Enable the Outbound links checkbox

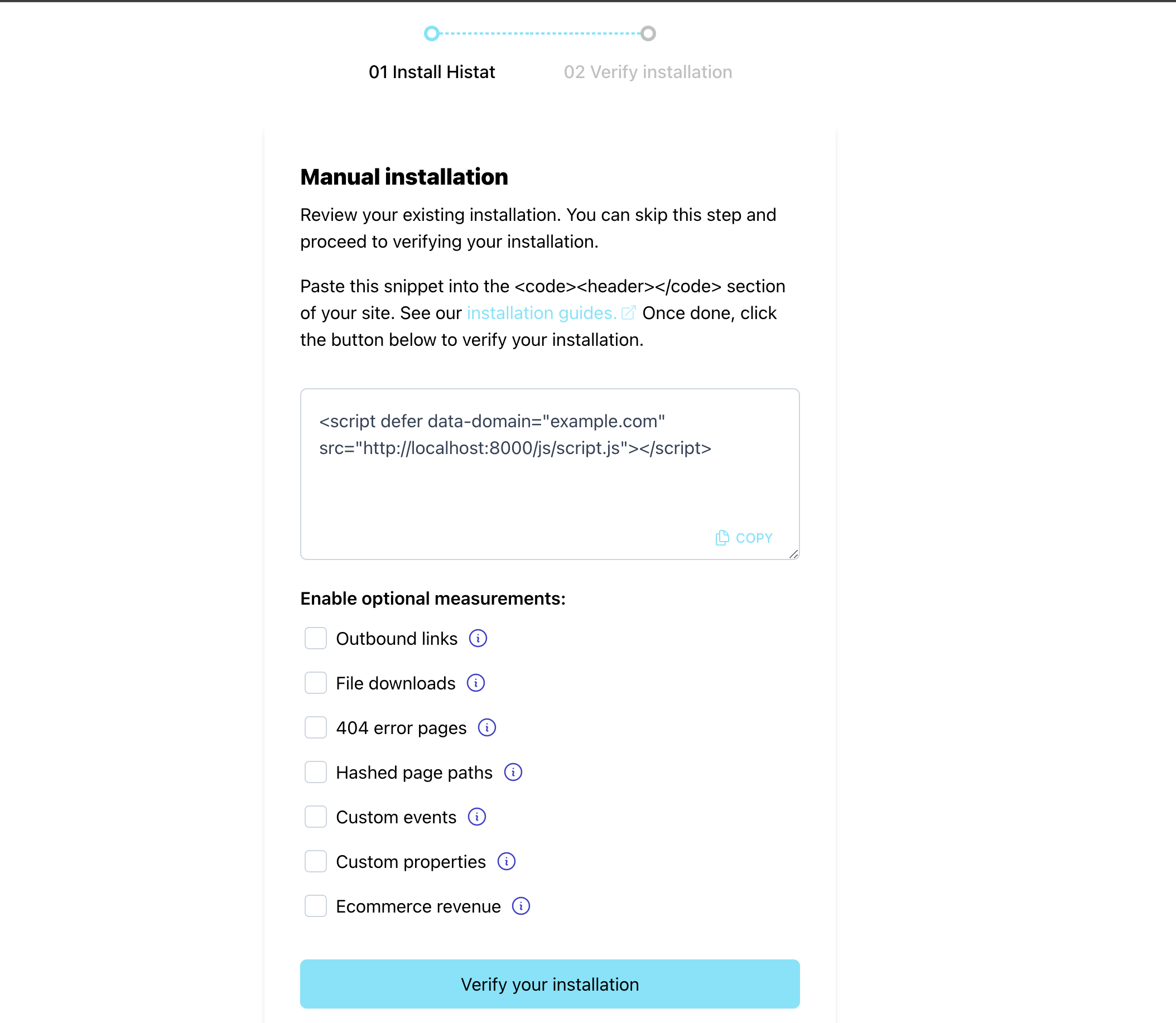tap(314, 638)
